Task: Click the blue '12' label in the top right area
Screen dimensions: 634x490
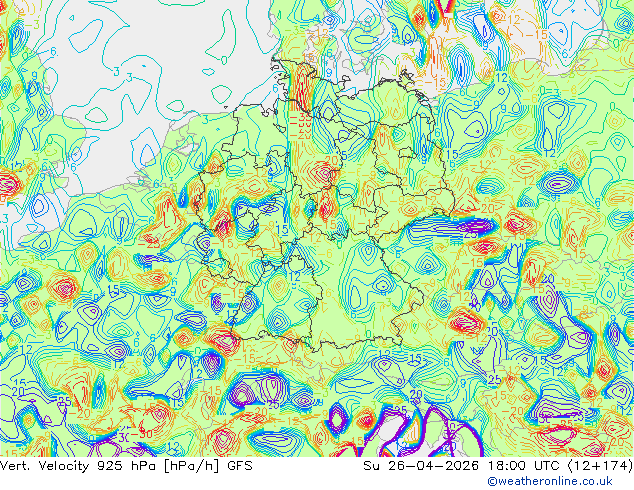Action: click(501, 78)
